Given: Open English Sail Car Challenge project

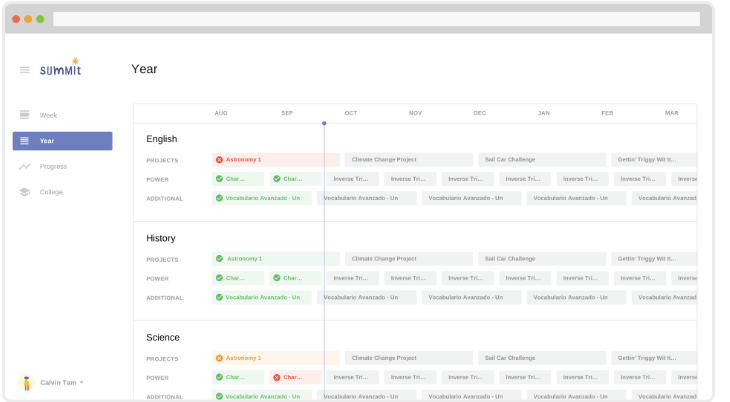Looking at the screenshot, I should [542, 159].
